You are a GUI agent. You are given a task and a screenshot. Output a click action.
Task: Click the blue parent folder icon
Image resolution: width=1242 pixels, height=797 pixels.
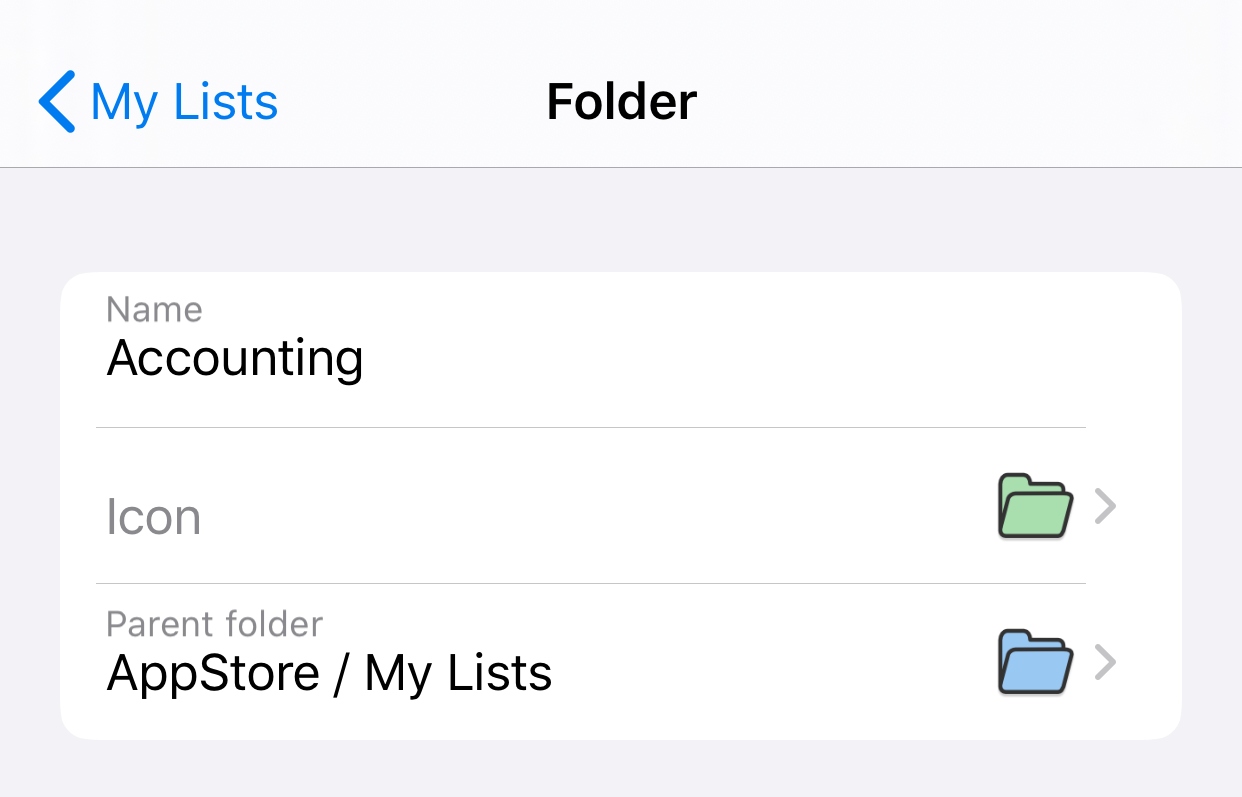coord(1035,662)
